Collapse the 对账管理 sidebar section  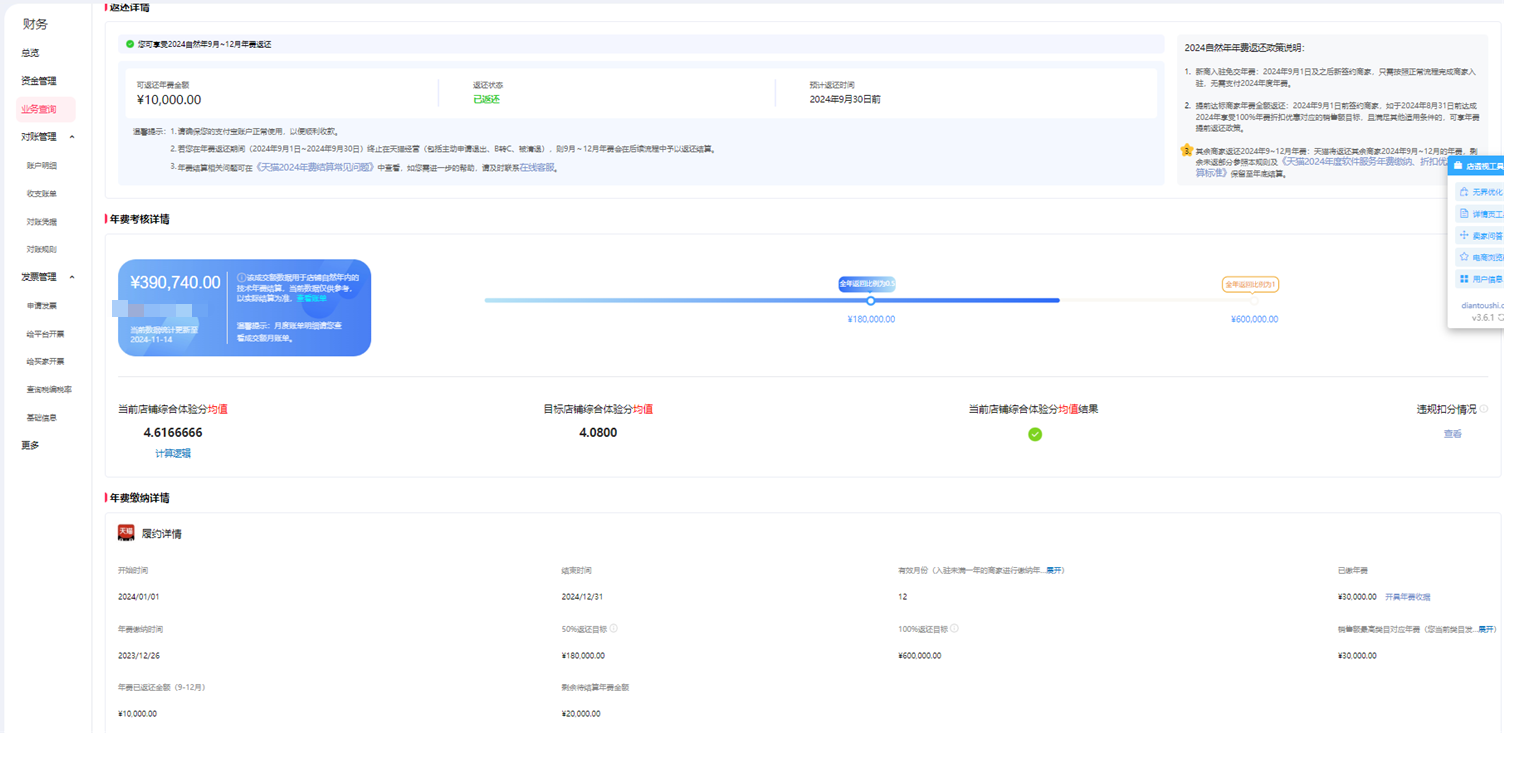point(72,137)
